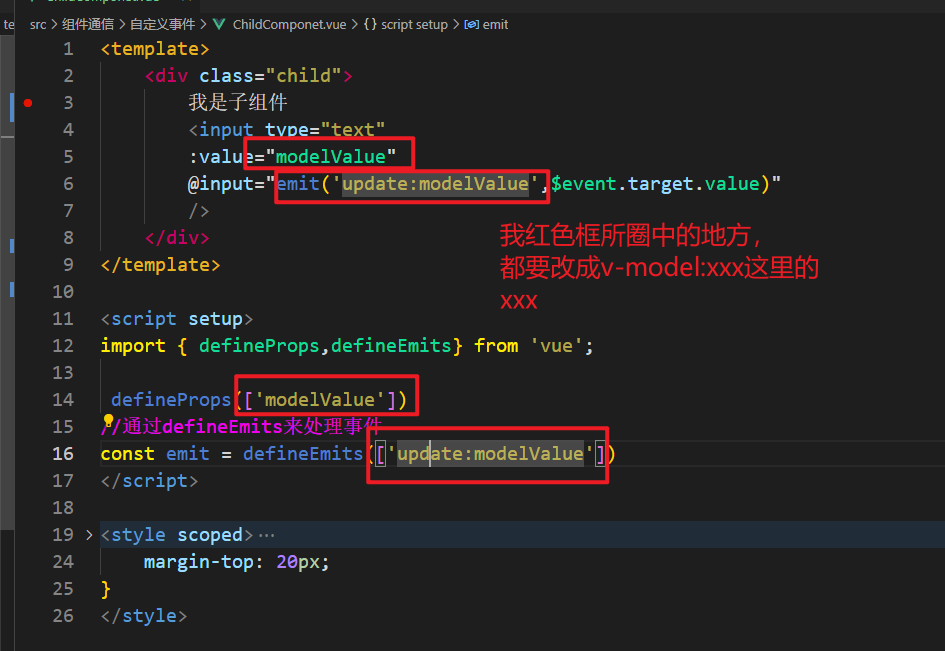
Task: Click line number 1 in the gutter
Action: point(68,49)
